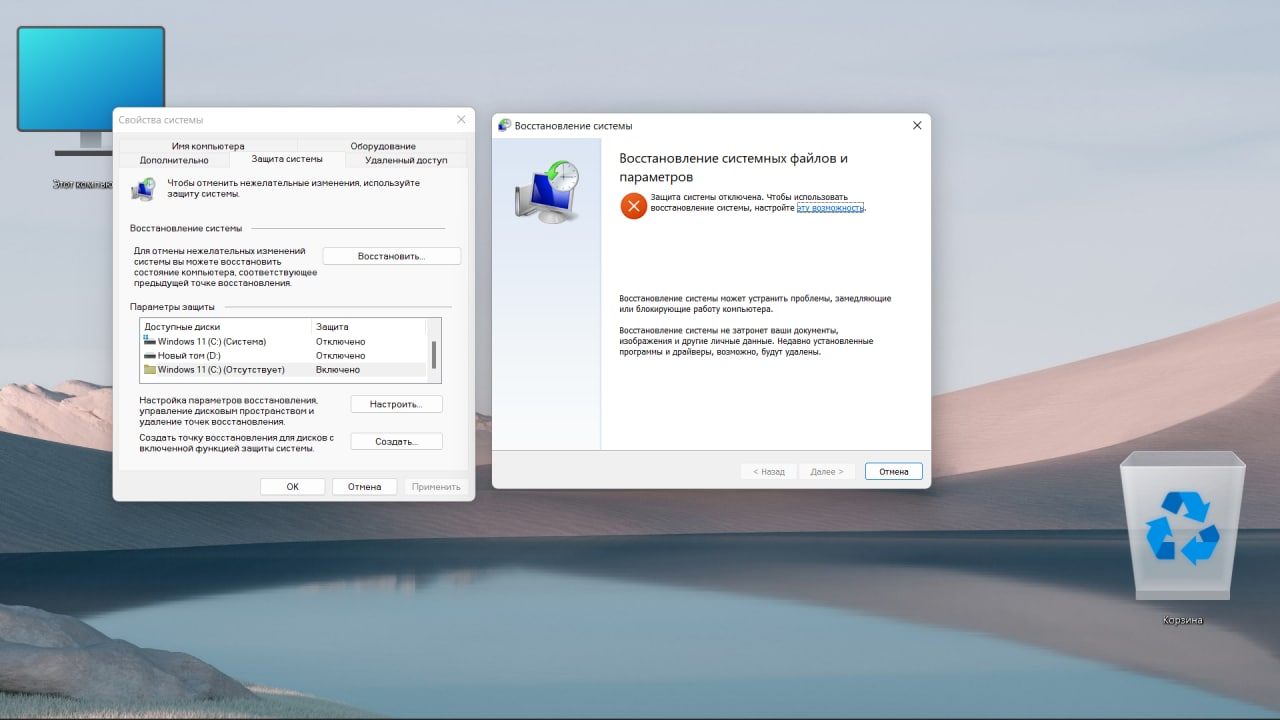Screen dimensions: 1280x720
Task: Select the Новый том (D:) row
Action: coord(283,355)
